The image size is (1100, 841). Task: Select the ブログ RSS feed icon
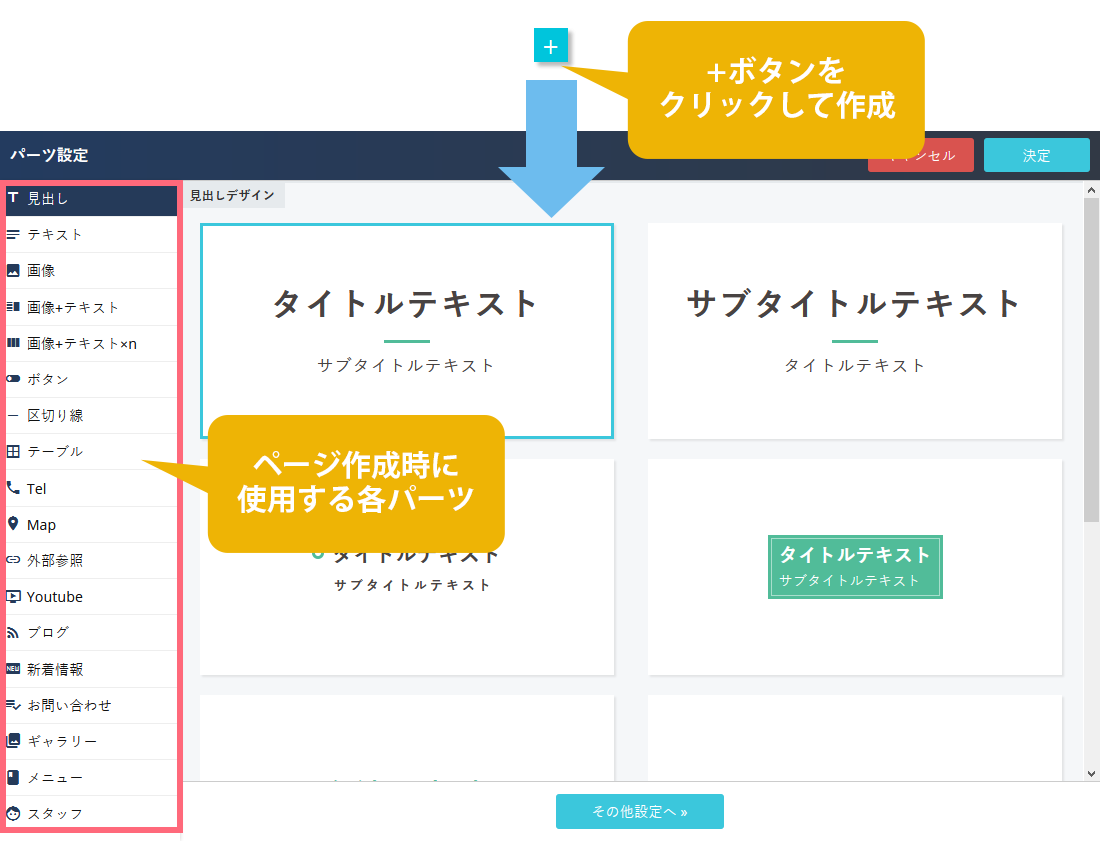13,633
